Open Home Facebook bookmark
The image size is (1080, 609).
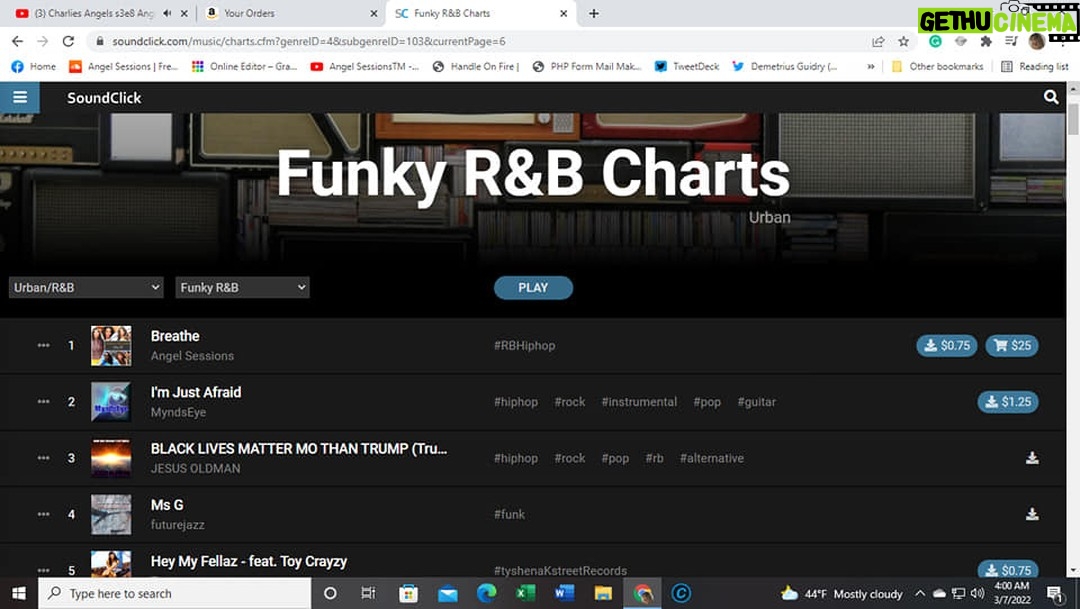pos(34,66)
